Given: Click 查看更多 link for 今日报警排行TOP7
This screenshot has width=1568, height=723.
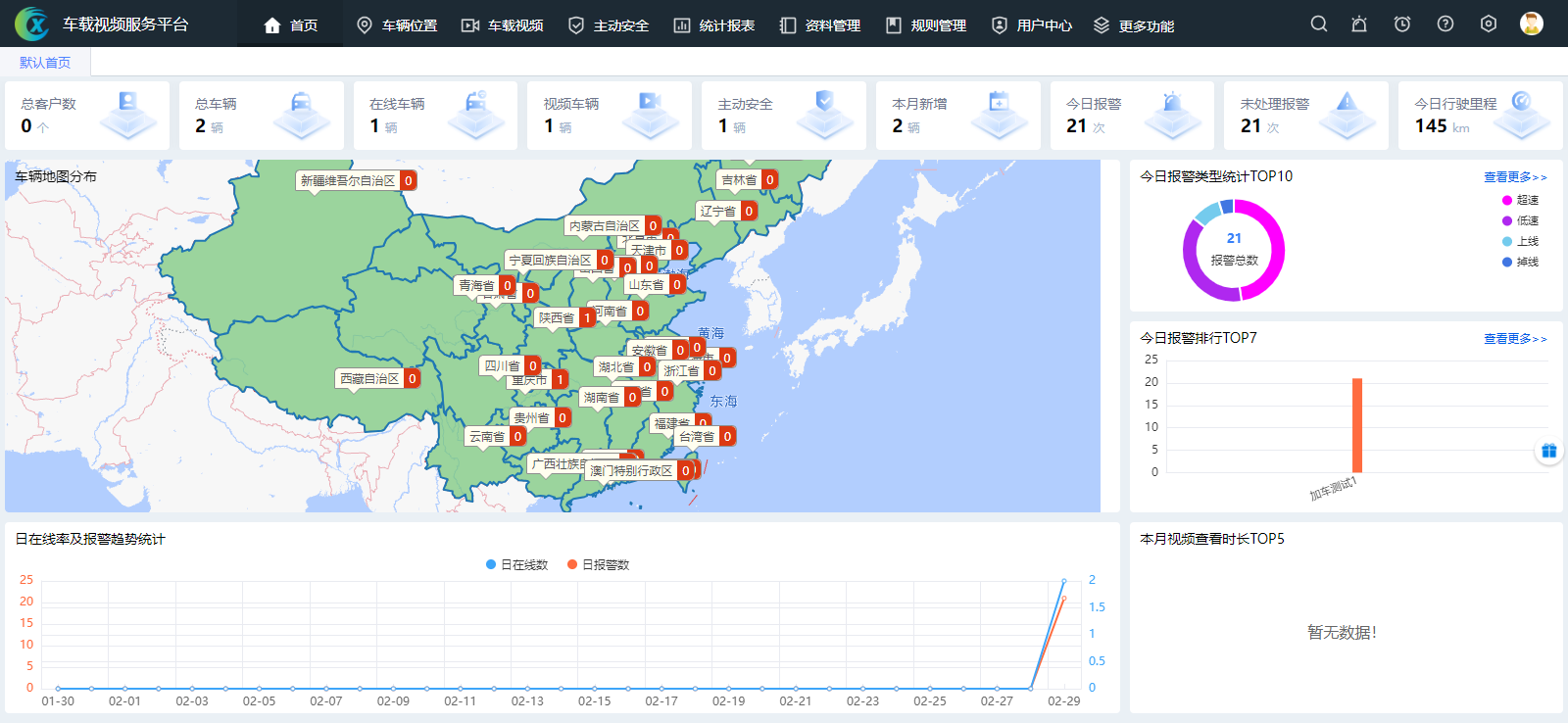Looking at the screenshot, I should coord(1514,339).
